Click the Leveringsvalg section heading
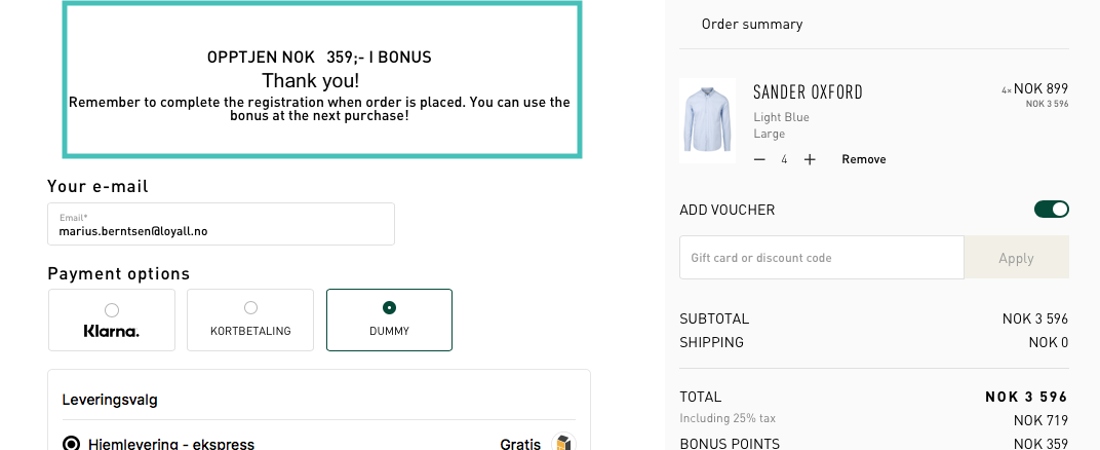This screenshot has height=450, width=1100. 110,399
